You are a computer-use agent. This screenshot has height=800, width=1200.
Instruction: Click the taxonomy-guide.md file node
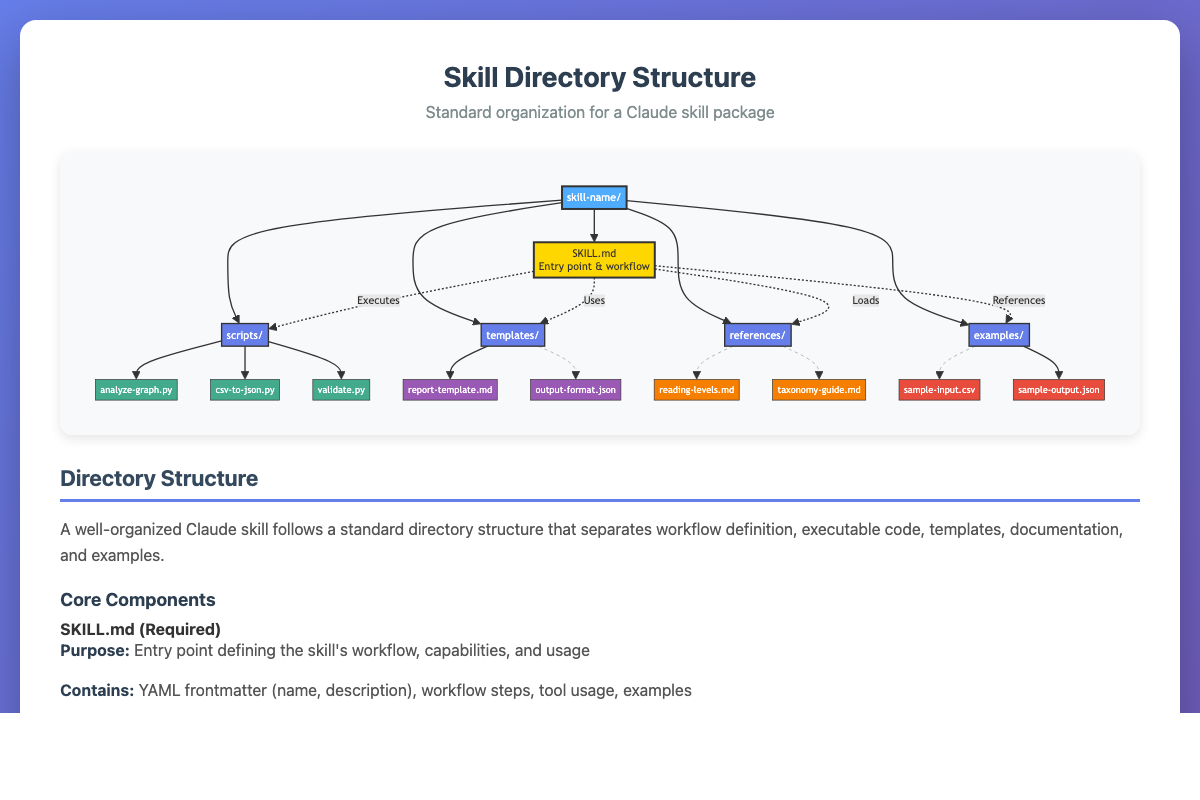pyautogui.click(x=819, y=390)
